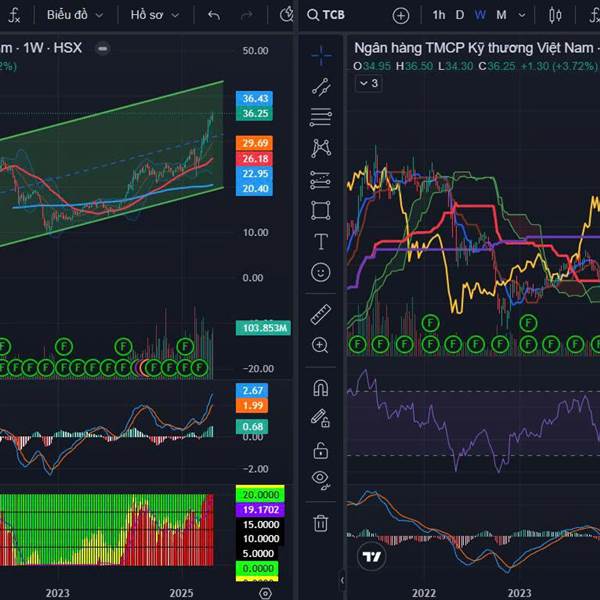
Task: Open the Hồ sơ dropdown
Action: [155, 15]
